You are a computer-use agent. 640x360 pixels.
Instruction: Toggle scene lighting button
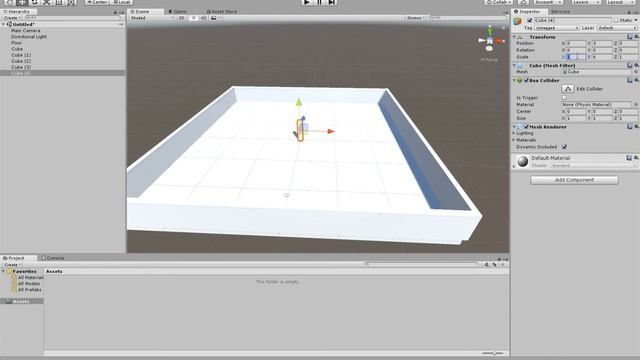pos(194,18)
